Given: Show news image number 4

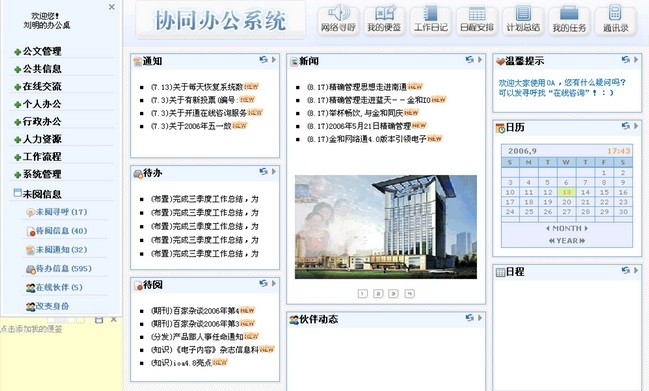Looking at the screenshot, I should click(409, 293).
